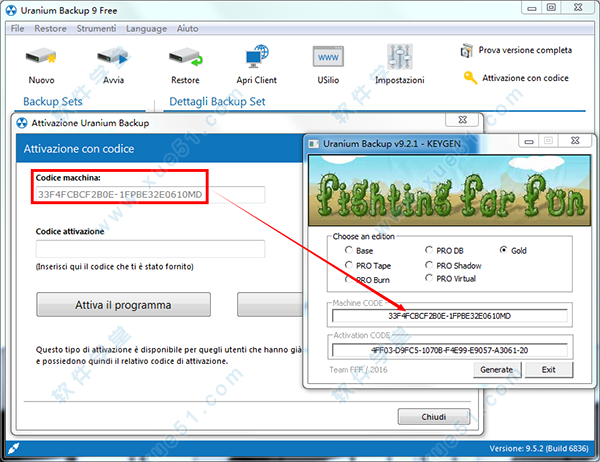
Task: Open the Restore toolbar icon
Action: pos(186,57)
